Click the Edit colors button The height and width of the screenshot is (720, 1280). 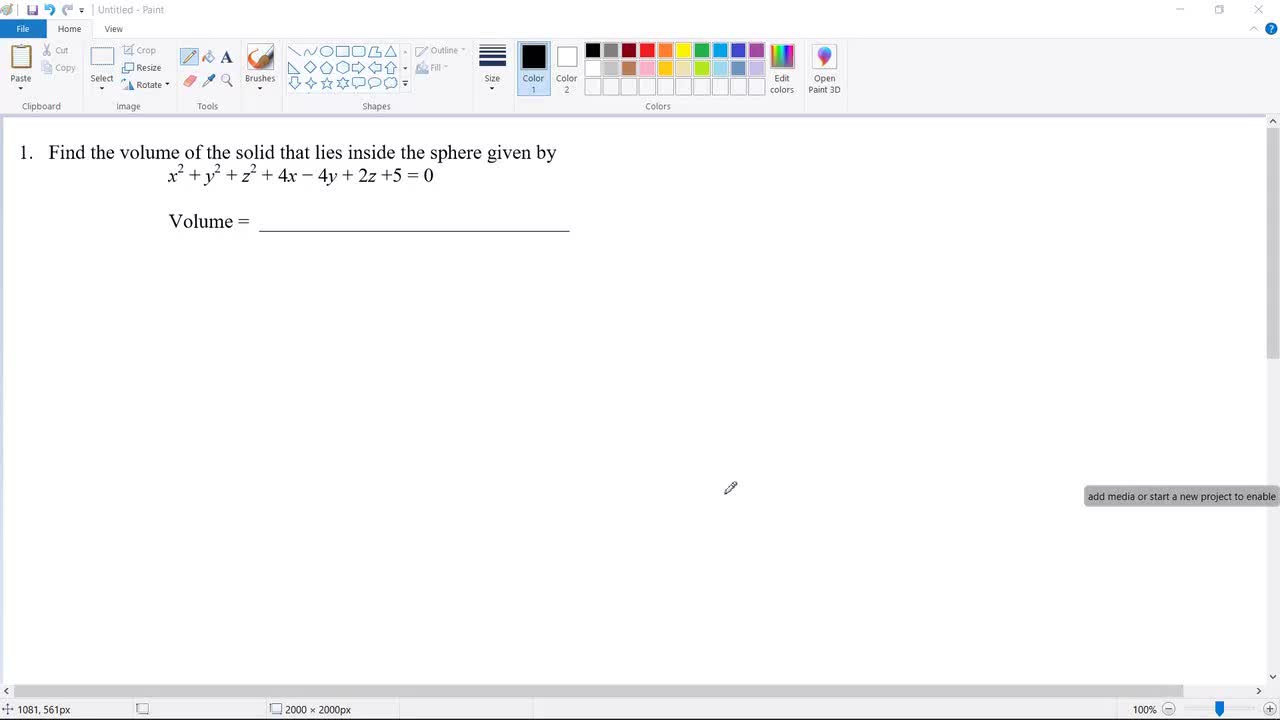(782, 69)
